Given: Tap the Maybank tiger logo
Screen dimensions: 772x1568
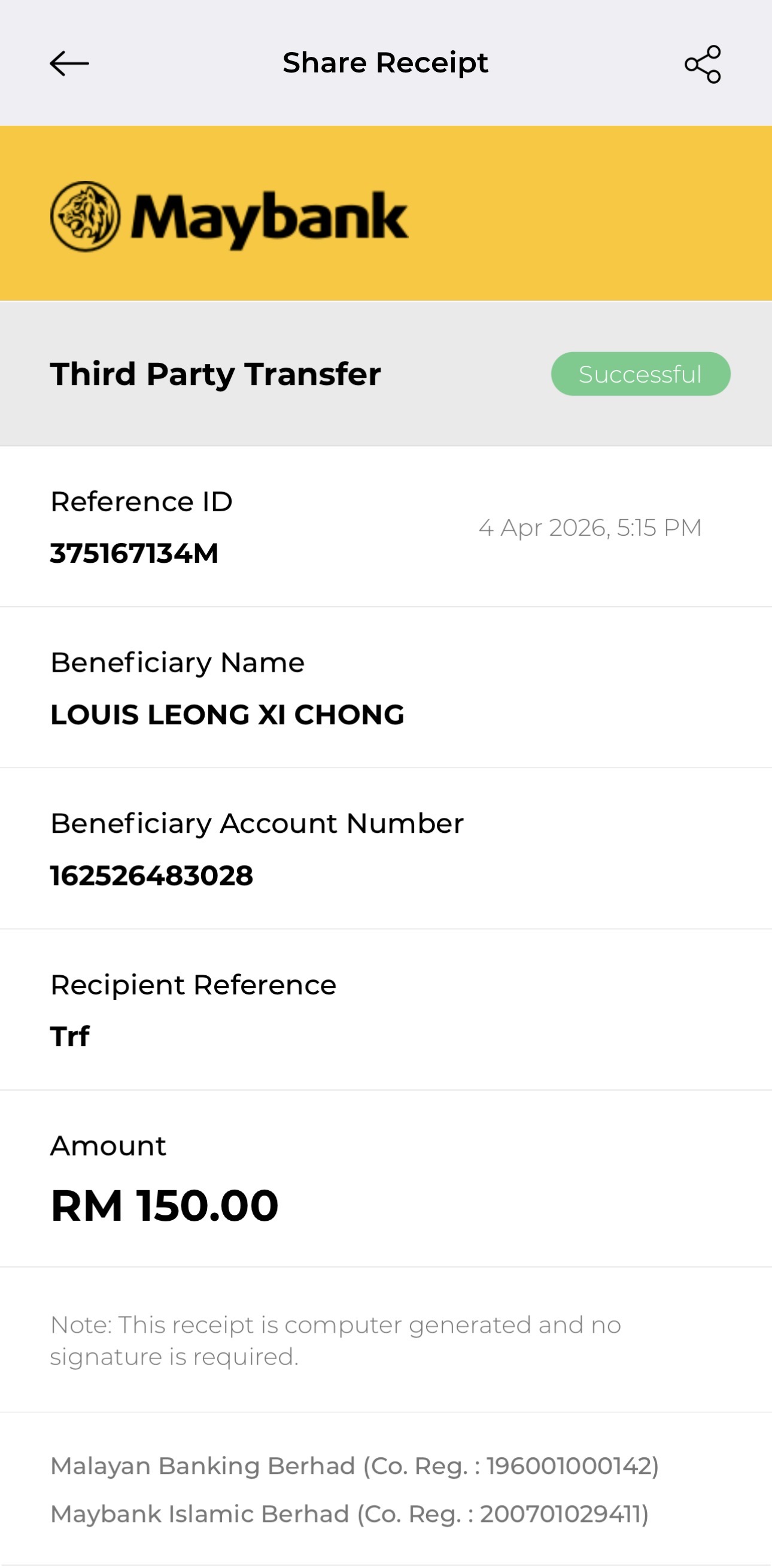Looking at the screenshot, I should (85, 216).
